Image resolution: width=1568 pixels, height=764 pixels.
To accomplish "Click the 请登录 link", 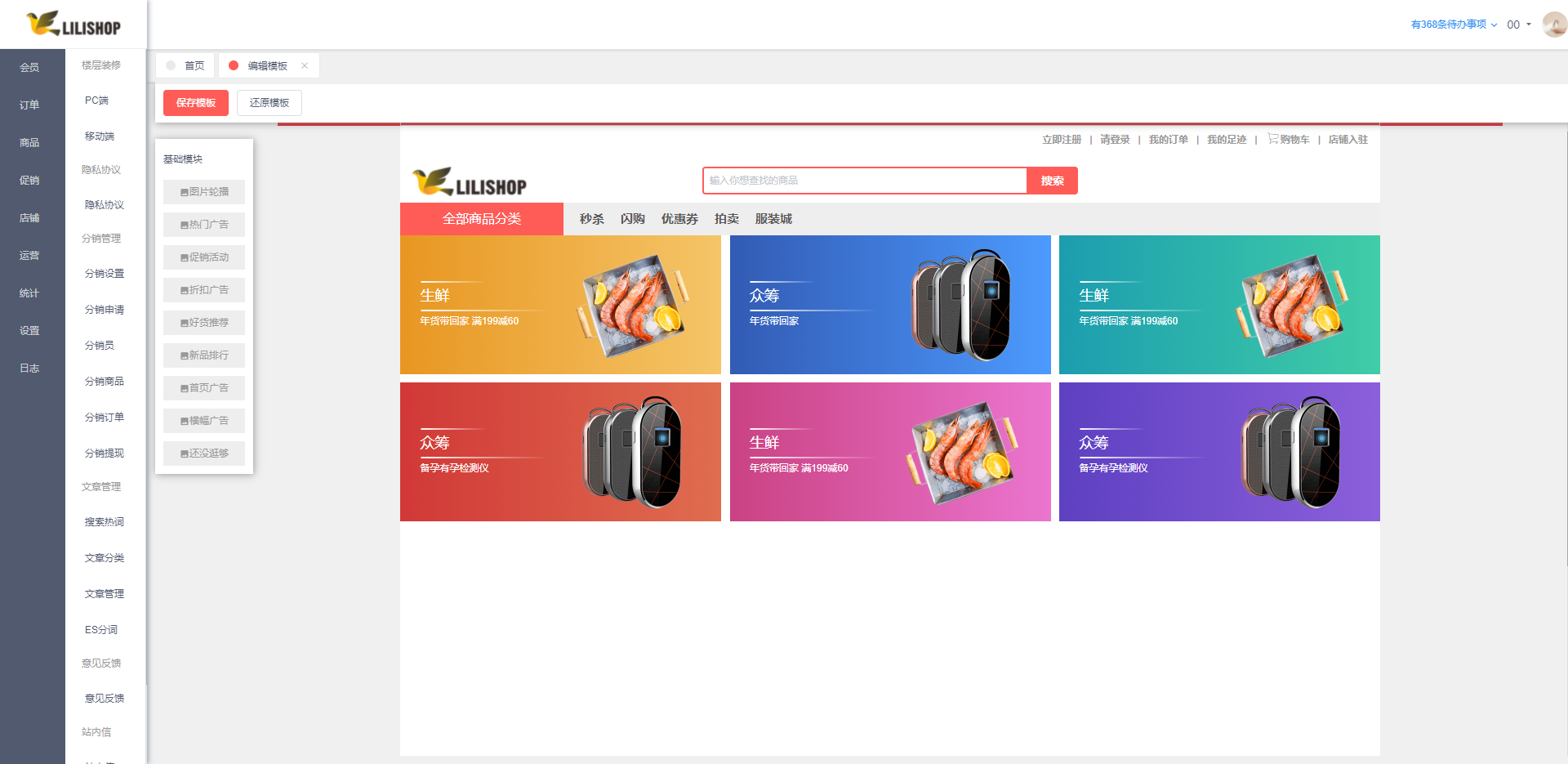I will pos(1115,140).
